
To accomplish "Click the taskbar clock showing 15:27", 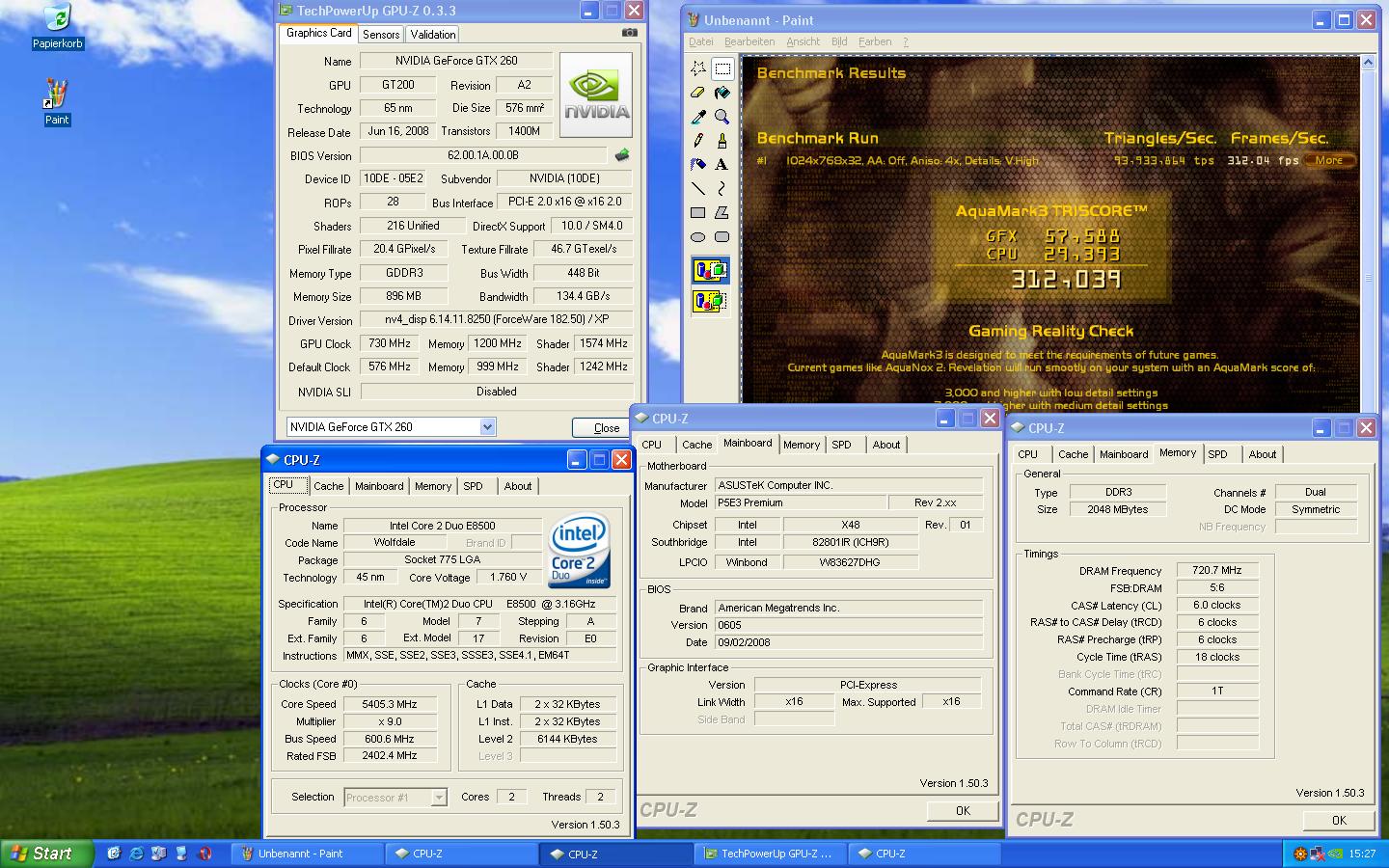I will pos(1362,854).
